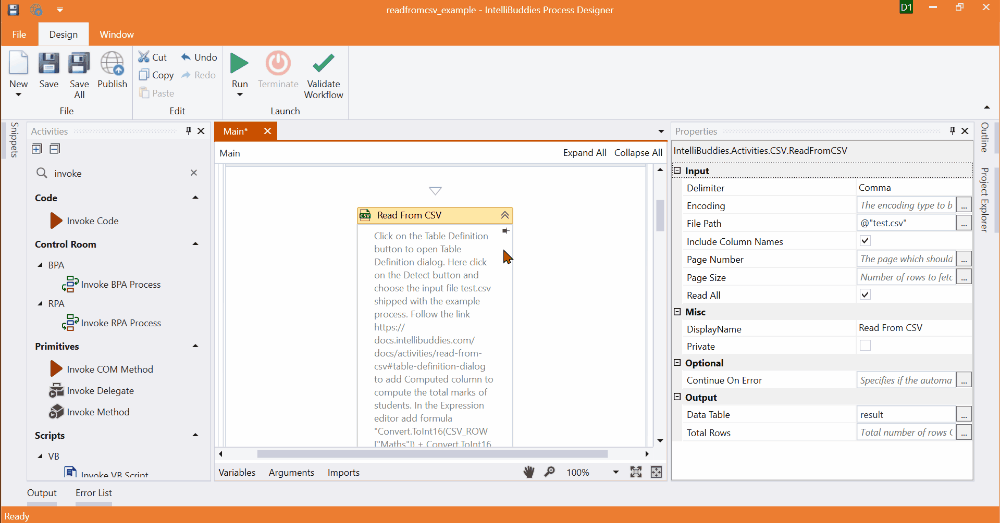
Task: Pin the Activities panel
Action: (188, 131)
